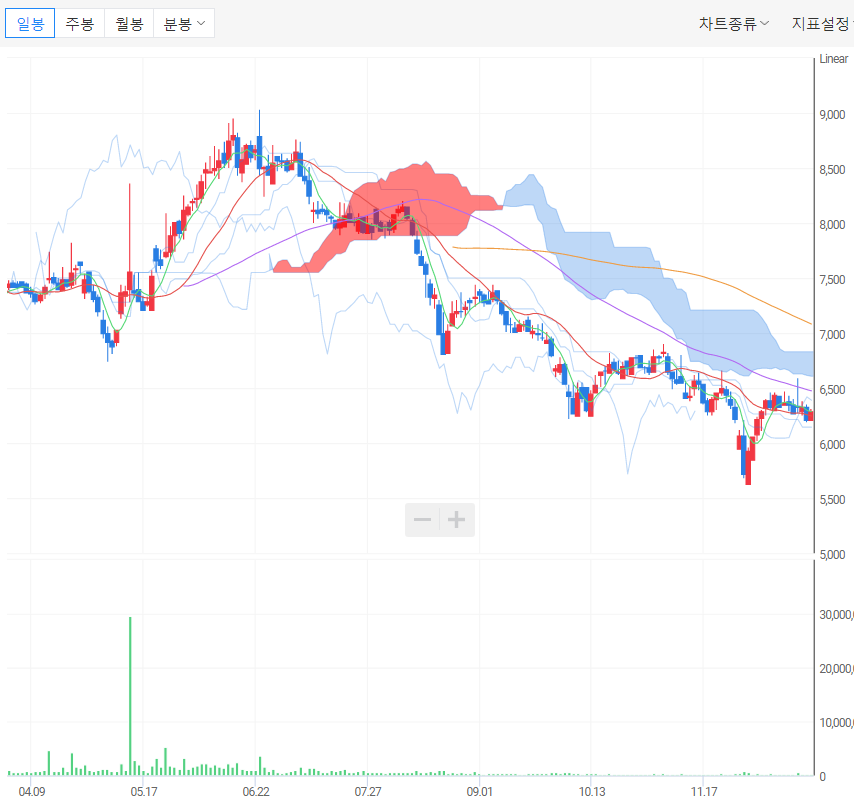
Task: Click the 5,500 price axis label
Action: coord(832,499)
